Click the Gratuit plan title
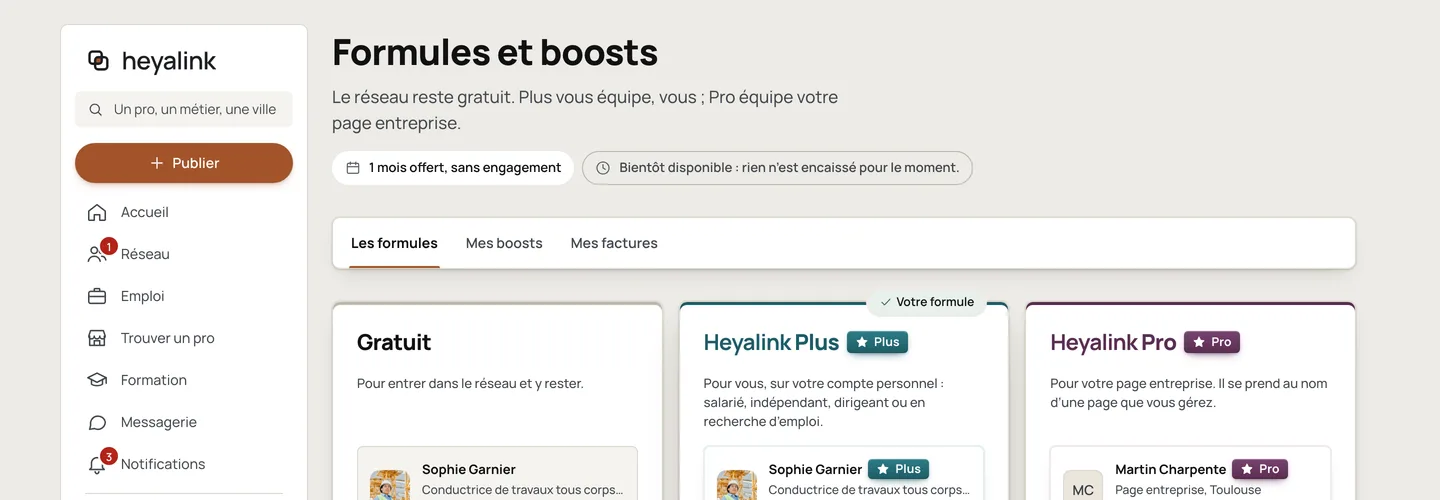The height and width of the screenshot is (500, 1440). coord(394,342)
